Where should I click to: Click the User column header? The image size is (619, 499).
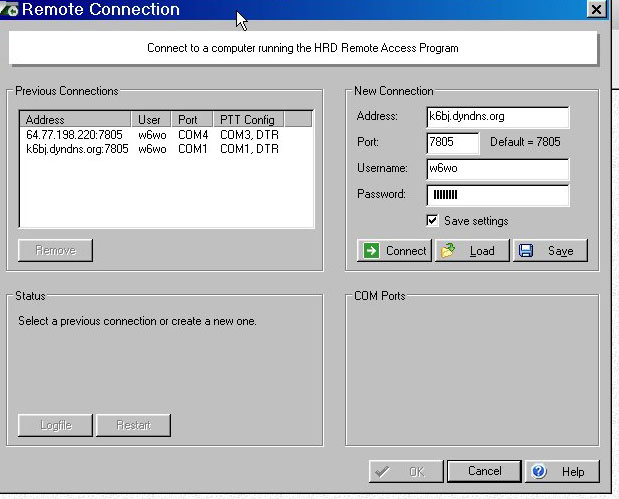pos(152,120)
